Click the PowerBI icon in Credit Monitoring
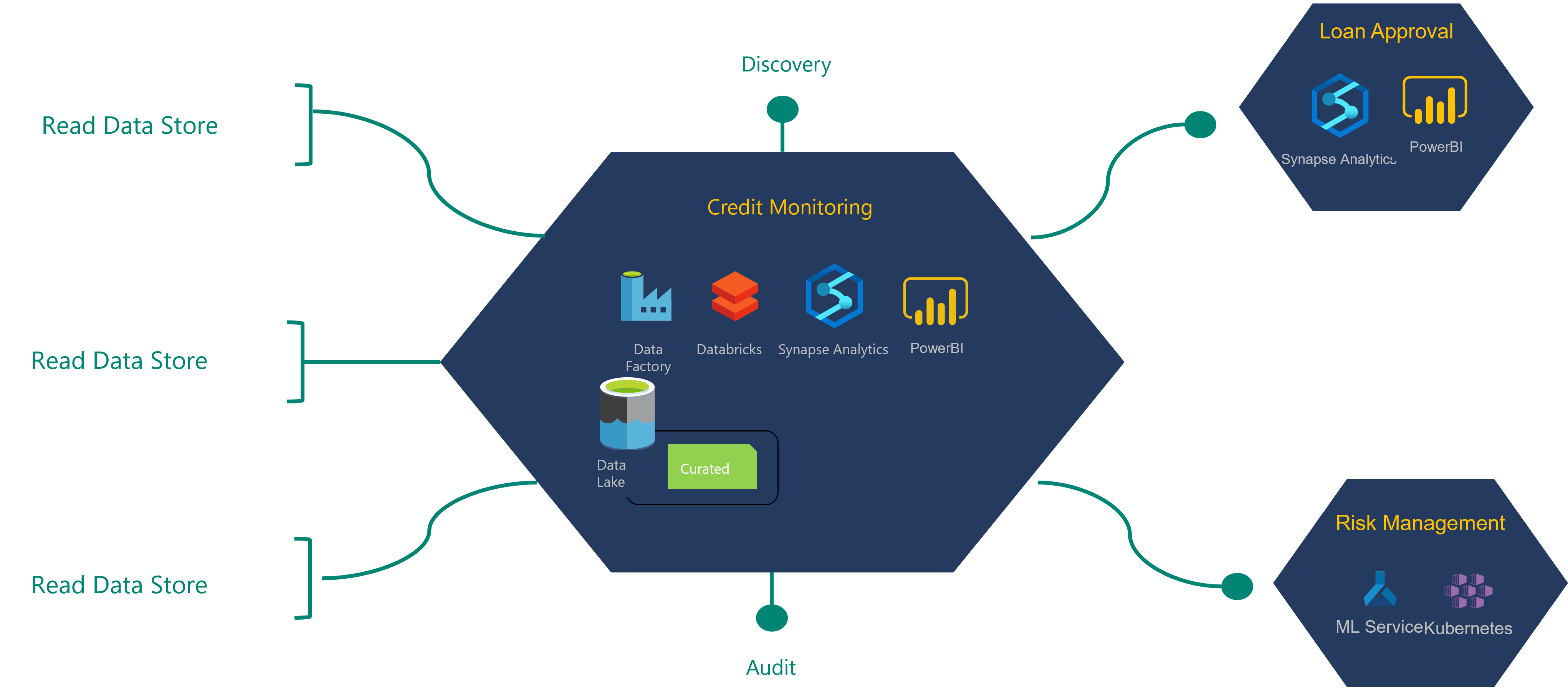 940,300
